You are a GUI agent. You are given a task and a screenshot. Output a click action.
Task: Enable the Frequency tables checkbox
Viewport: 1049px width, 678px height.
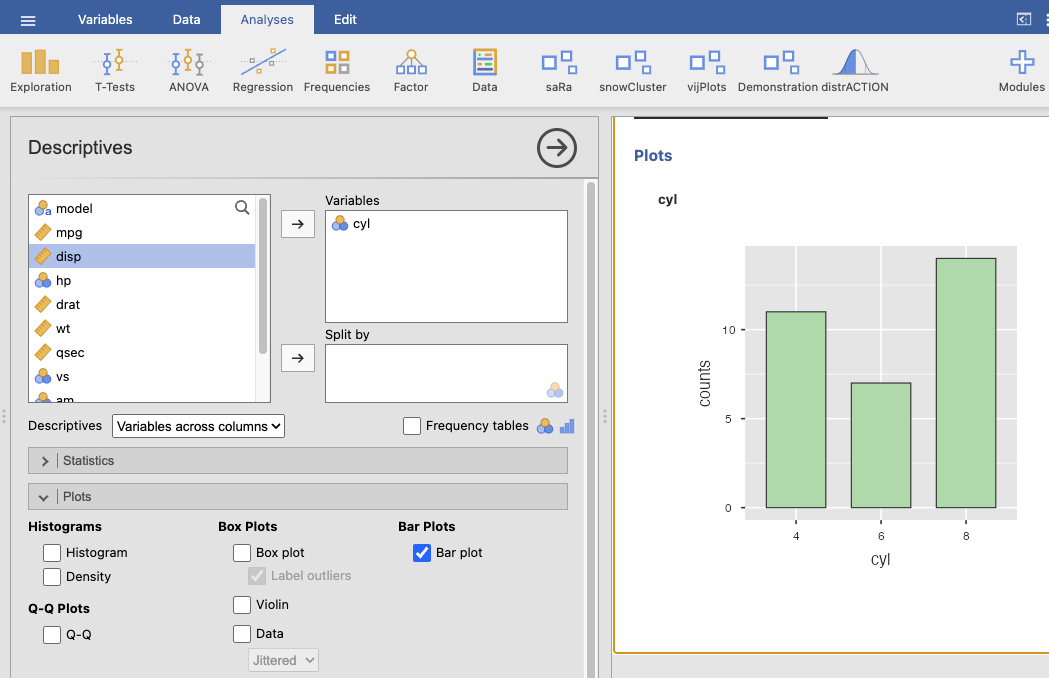tap(412, 426)
